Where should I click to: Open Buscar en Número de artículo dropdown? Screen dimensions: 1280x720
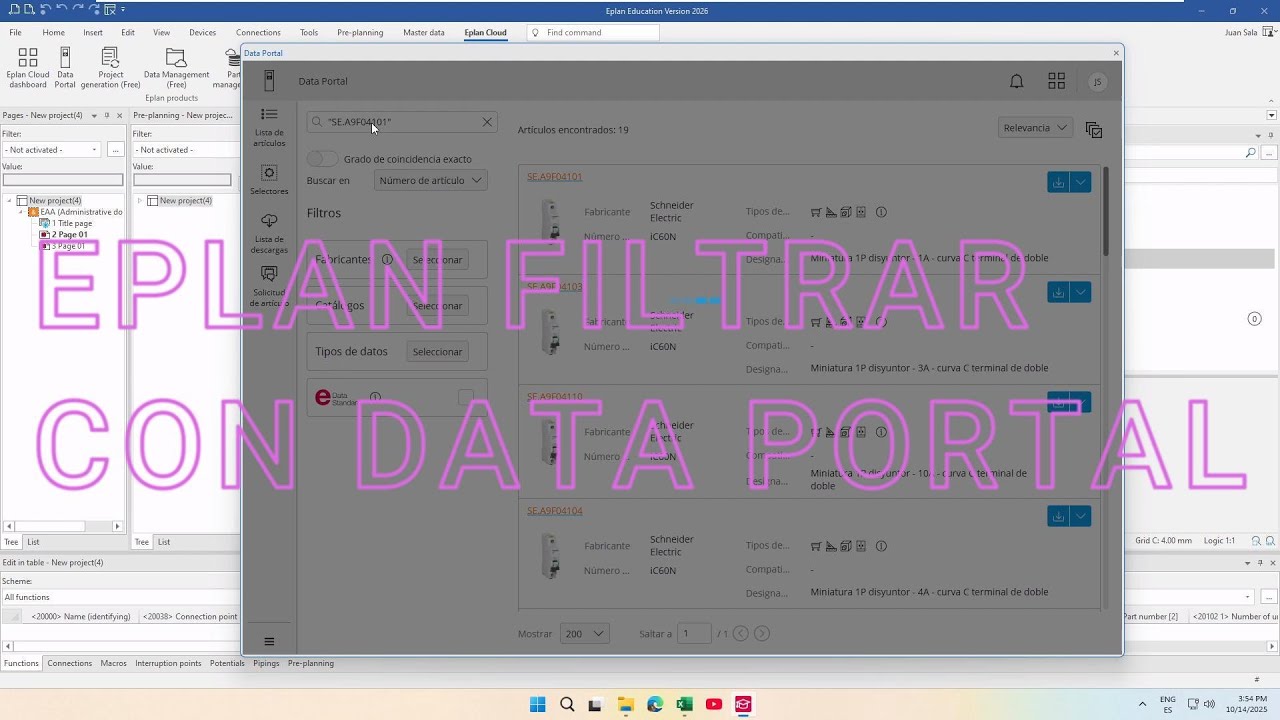coord(430,181)
